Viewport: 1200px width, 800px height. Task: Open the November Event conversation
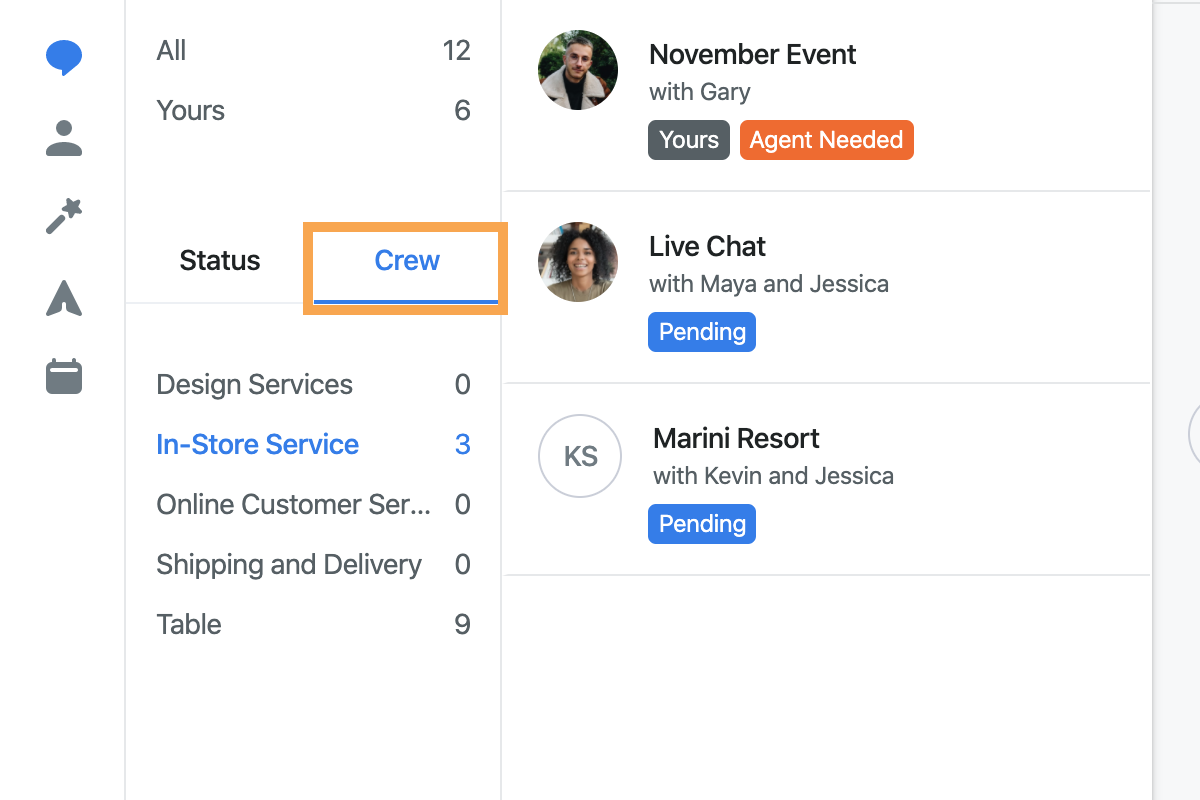pyautogui.click(x=828, y=96)
